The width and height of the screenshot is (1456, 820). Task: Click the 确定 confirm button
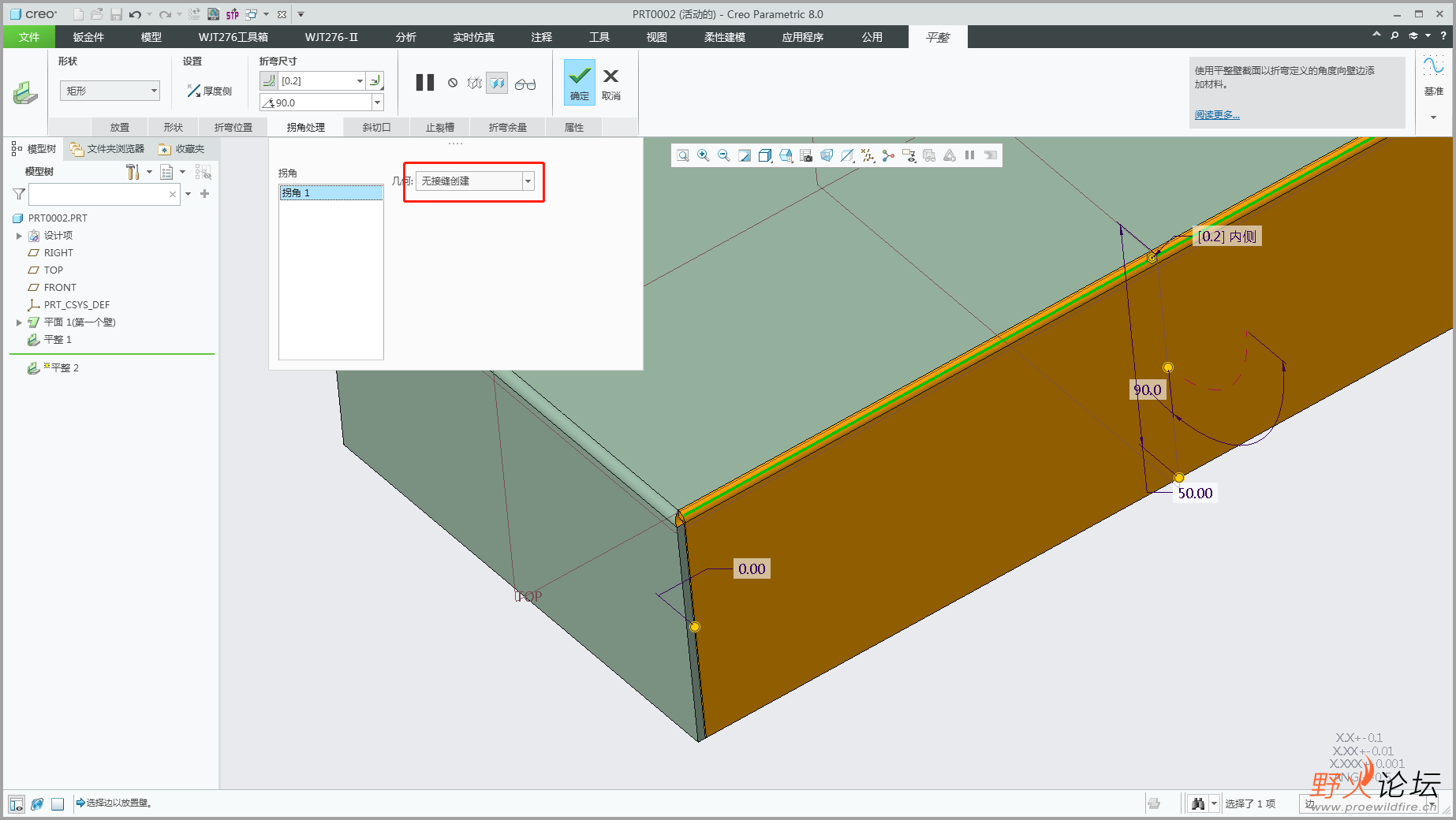pyautogui.click(x=580, y=82)
